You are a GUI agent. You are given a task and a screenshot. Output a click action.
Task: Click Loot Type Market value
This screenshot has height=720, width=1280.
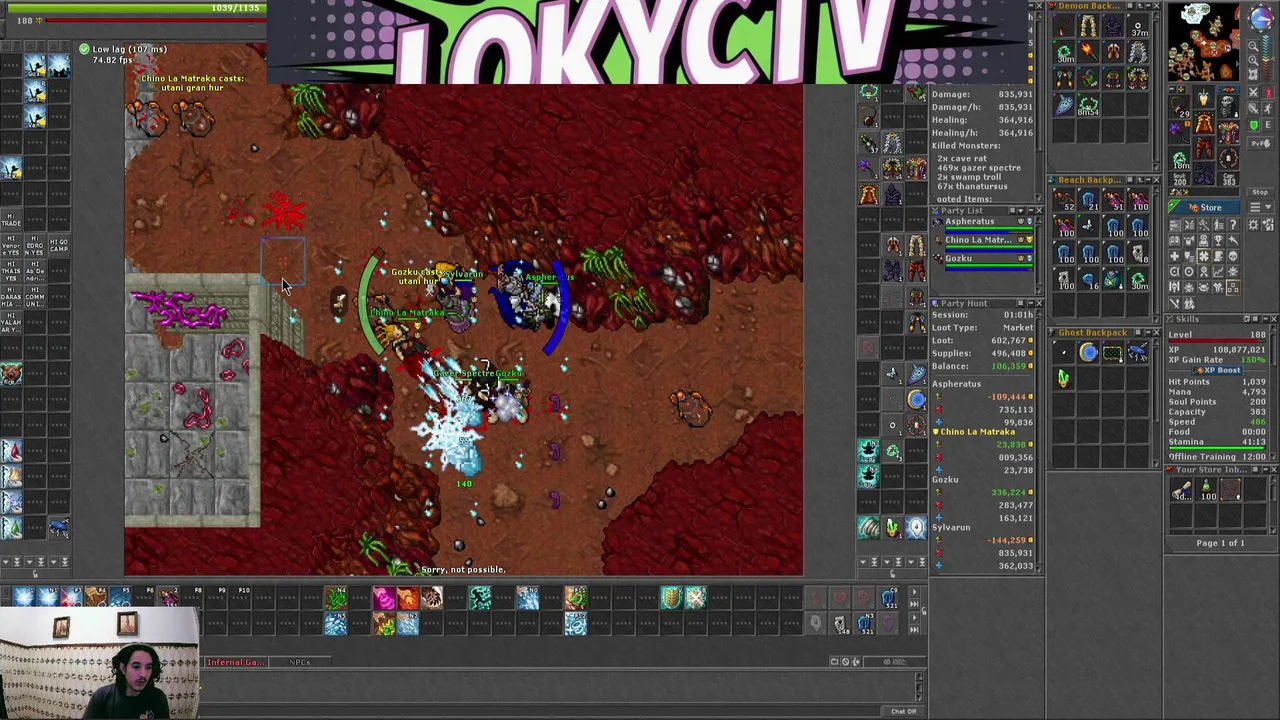1017,327
